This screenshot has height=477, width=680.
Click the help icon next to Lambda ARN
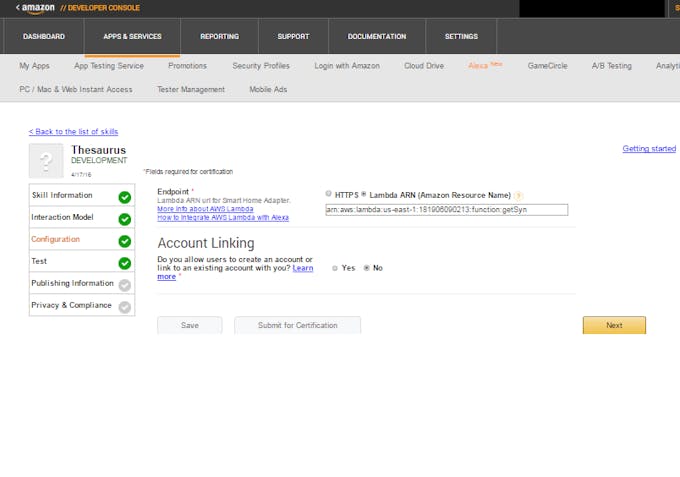coord(518,196)
